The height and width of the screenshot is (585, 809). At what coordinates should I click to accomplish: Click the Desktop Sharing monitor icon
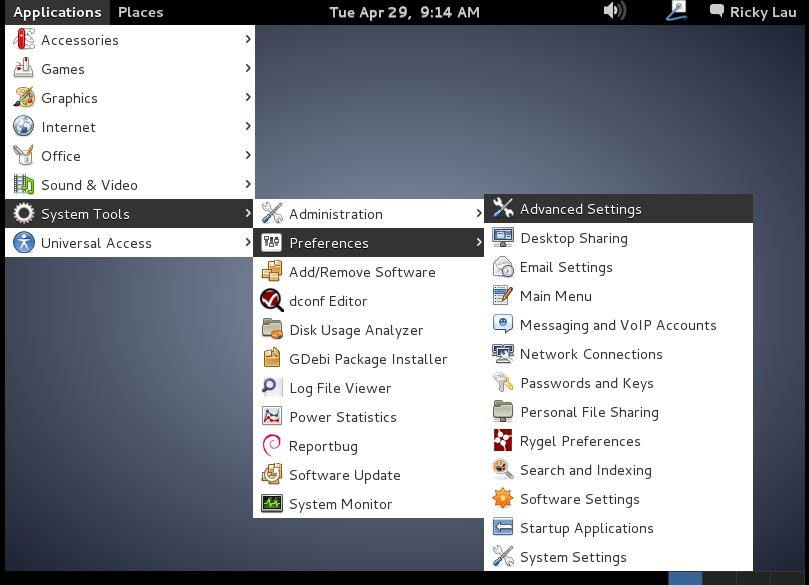pos(503,237)
